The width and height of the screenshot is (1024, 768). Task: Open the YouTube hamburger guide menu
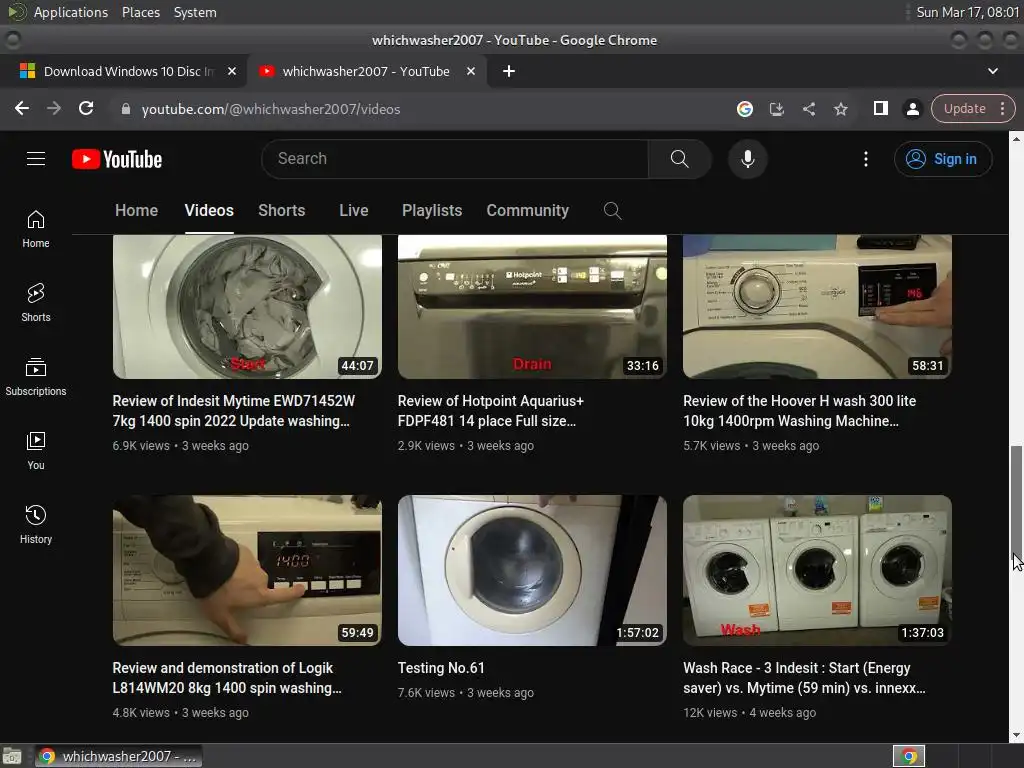coord(36,159)
